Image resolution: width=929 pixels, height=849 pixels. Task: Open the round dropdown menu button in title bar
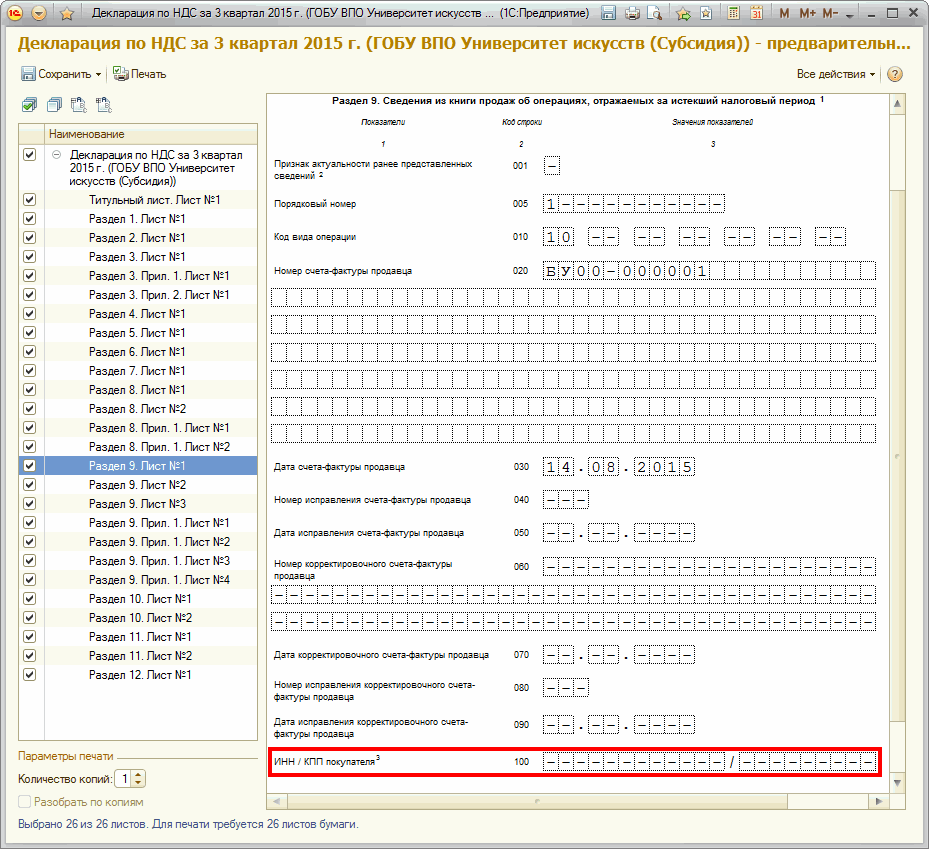39,12
